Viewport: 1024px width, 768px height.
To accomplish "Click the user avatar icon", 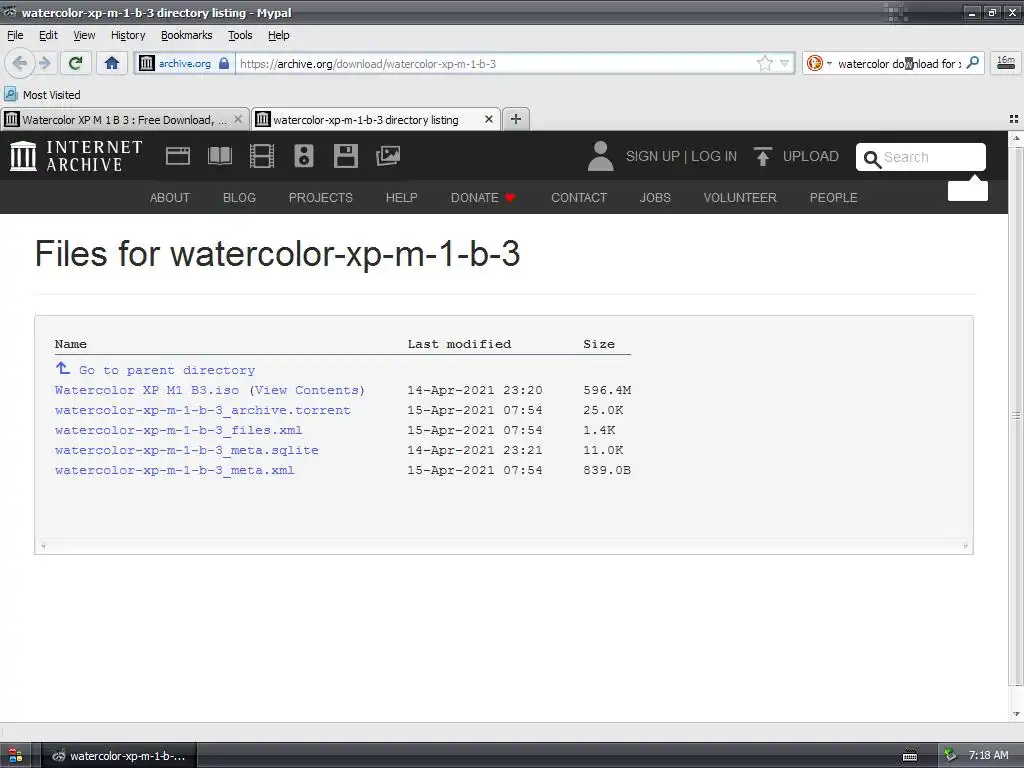I will (x=600, y=156).
